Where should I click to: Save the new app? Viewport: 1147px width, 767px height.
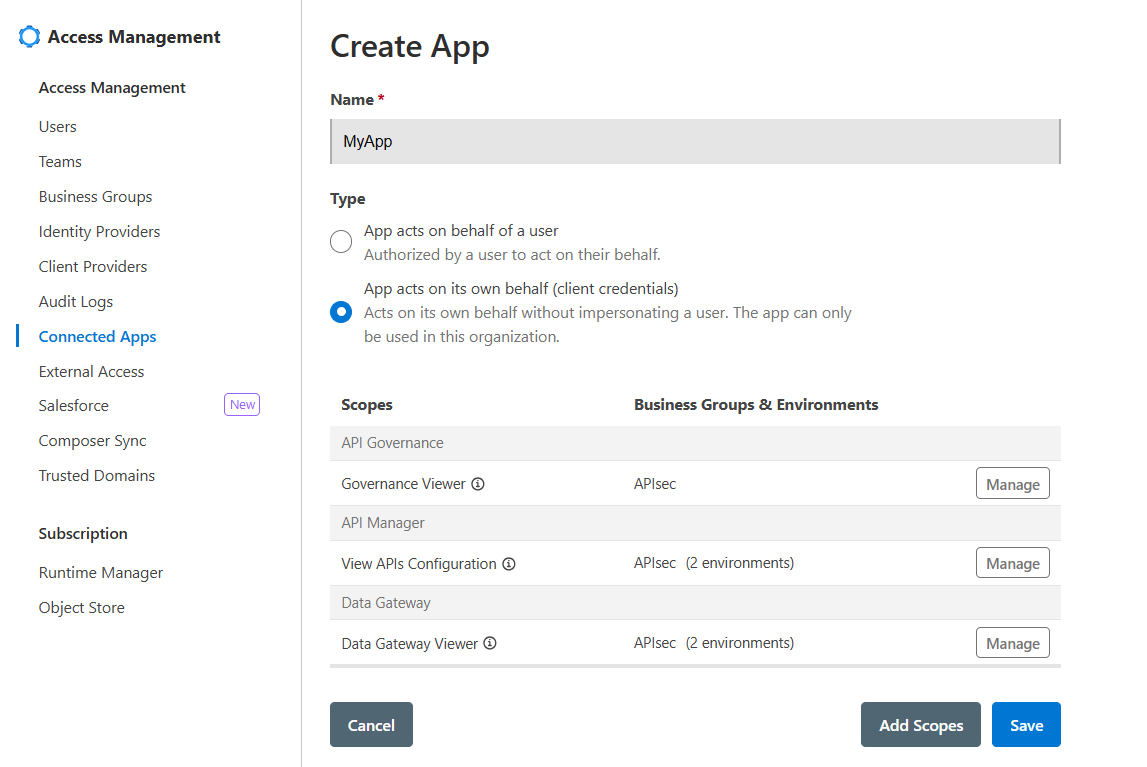[1026, 724]
